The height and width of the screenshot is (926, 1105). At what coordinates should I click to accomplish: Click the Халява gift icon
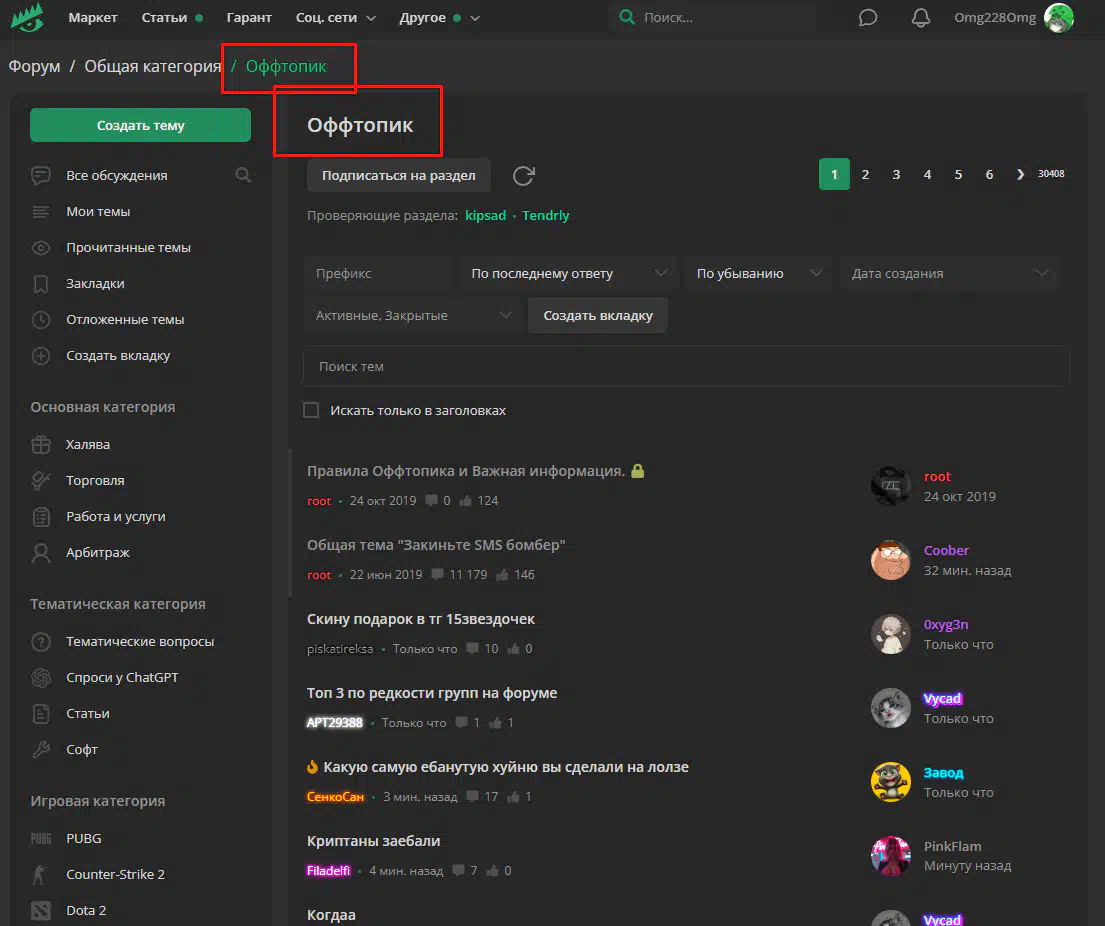point(41,444)
